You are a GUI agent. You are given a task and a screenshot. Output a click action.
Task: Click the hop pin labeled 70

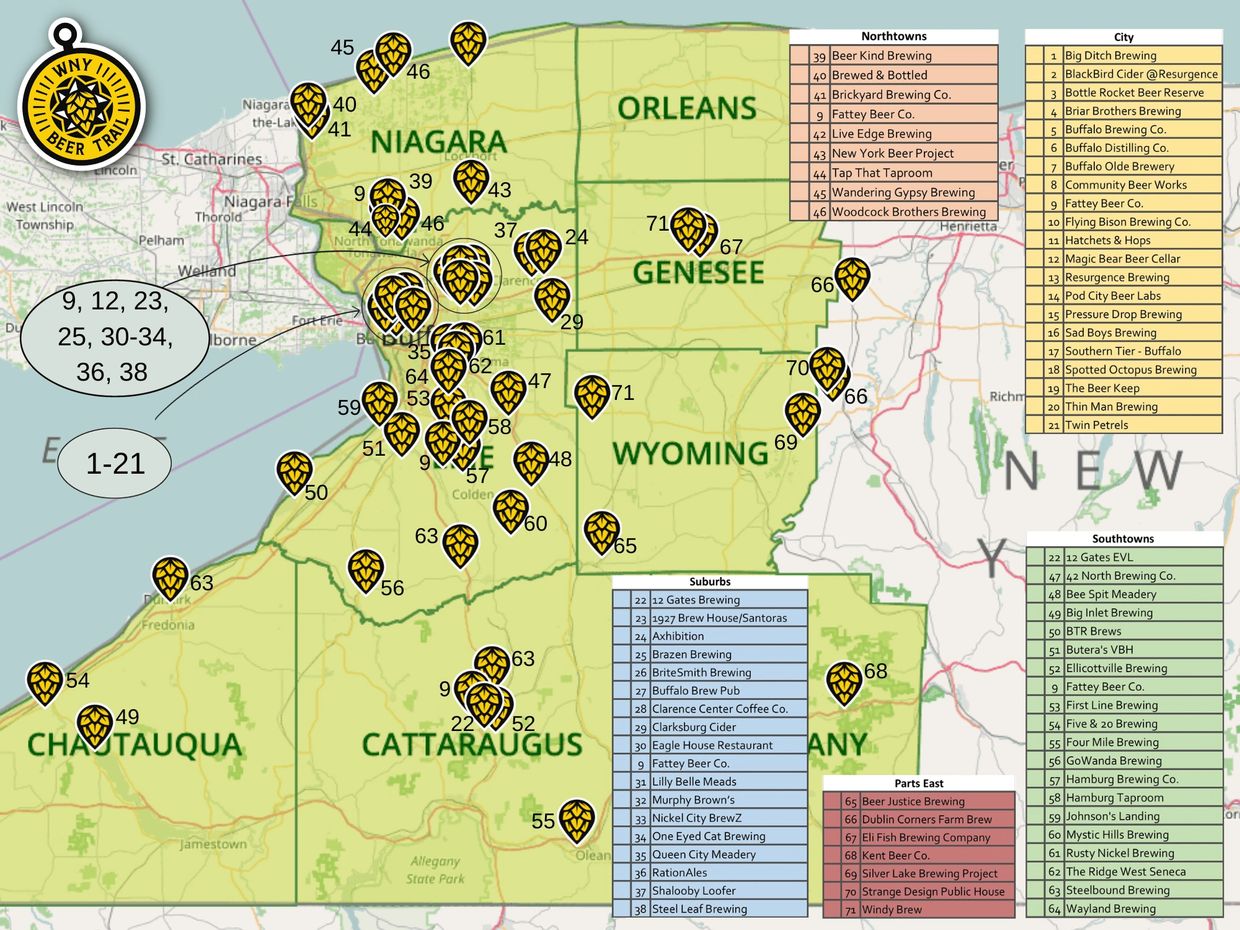[x=826, y=368]
